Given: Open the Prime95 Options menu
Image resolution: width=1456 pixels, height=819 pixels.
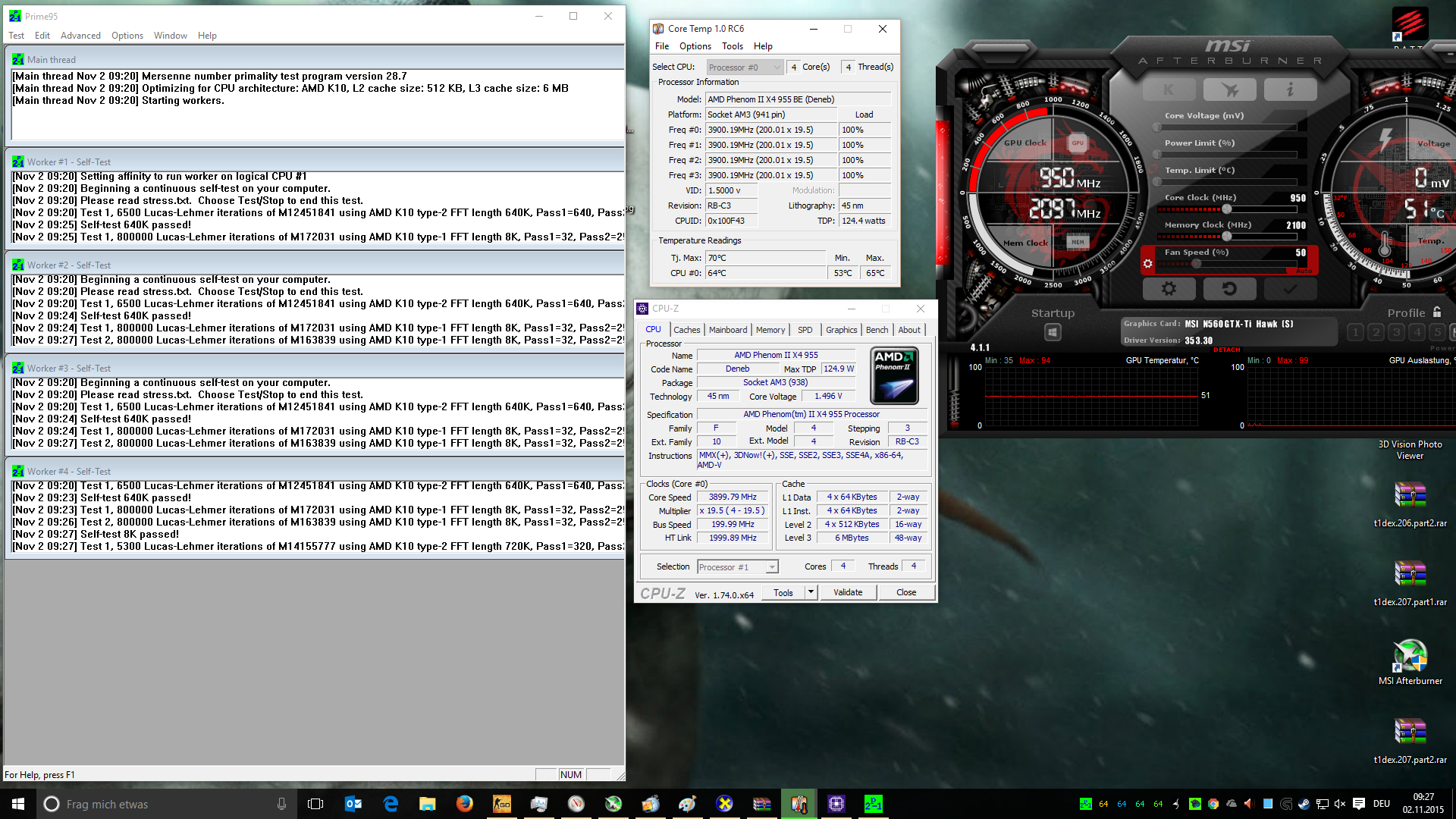Looking at the screenshot, I should pos(127,36).
